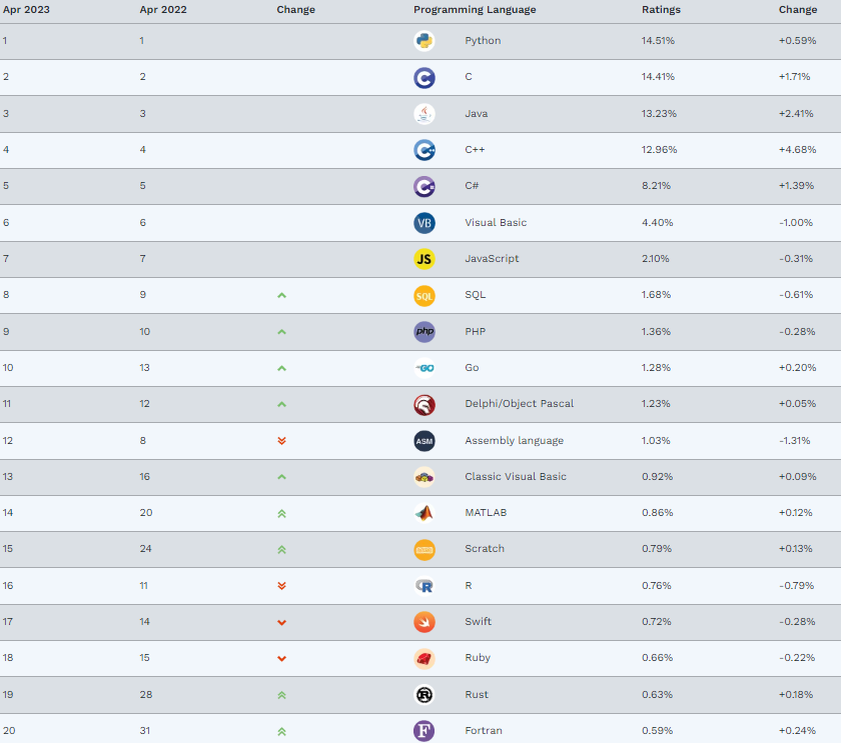Click the dark ASM Assembly icon
This screenshot has width=841, height=743.
(424, 441)
